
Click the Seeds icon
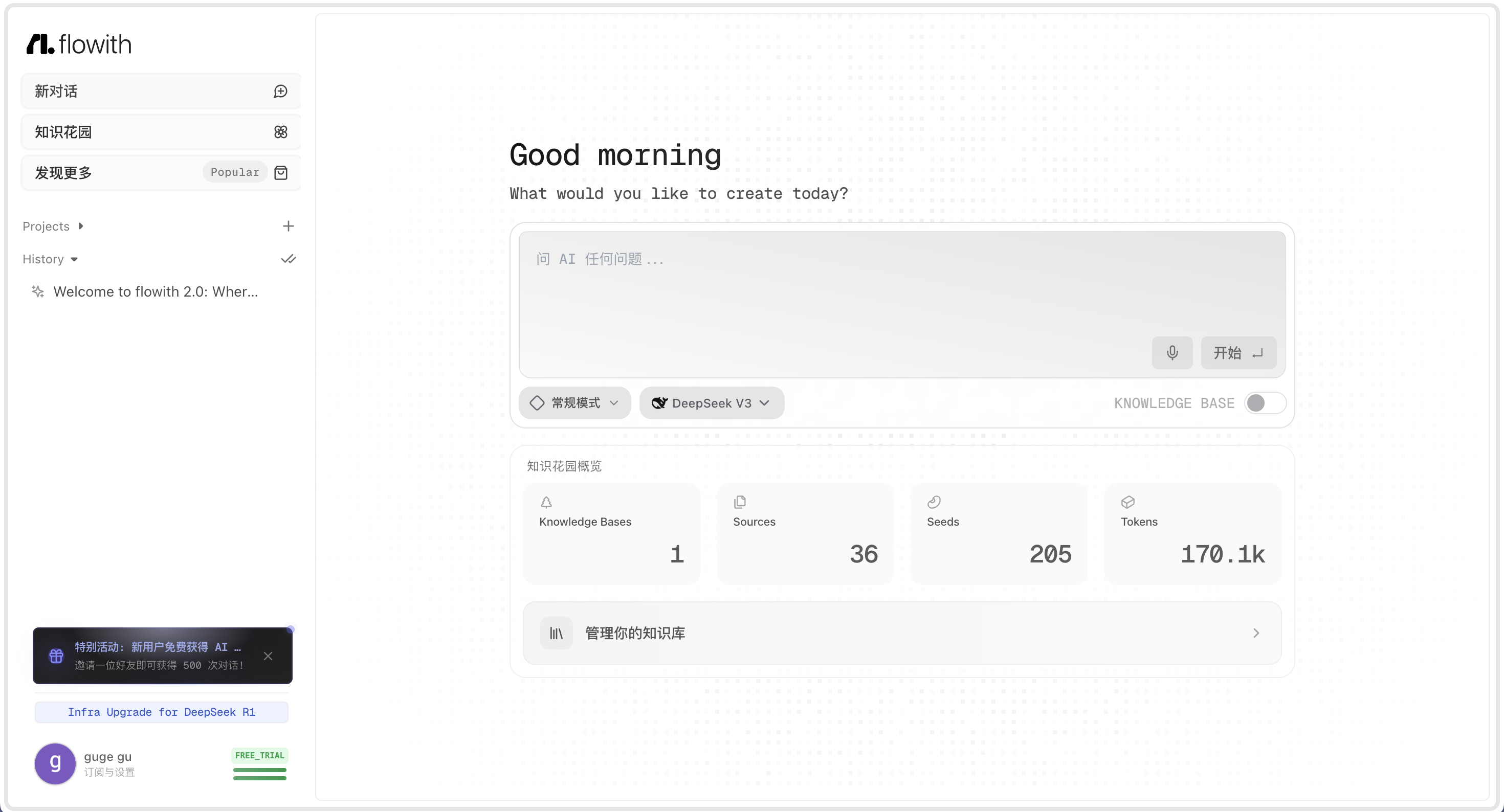(x=934, y=502)
